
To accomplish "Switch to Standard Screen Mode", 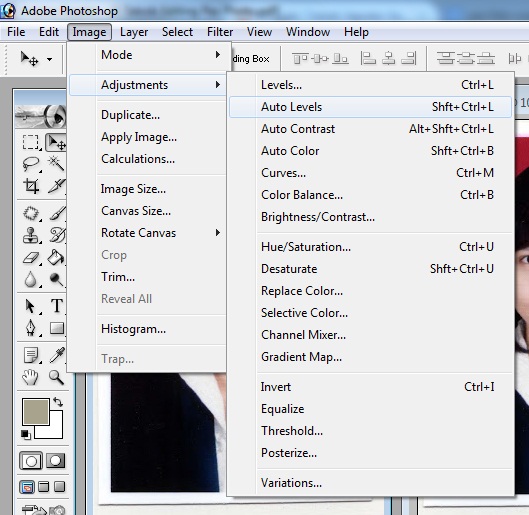I will (x=27, y=487).
